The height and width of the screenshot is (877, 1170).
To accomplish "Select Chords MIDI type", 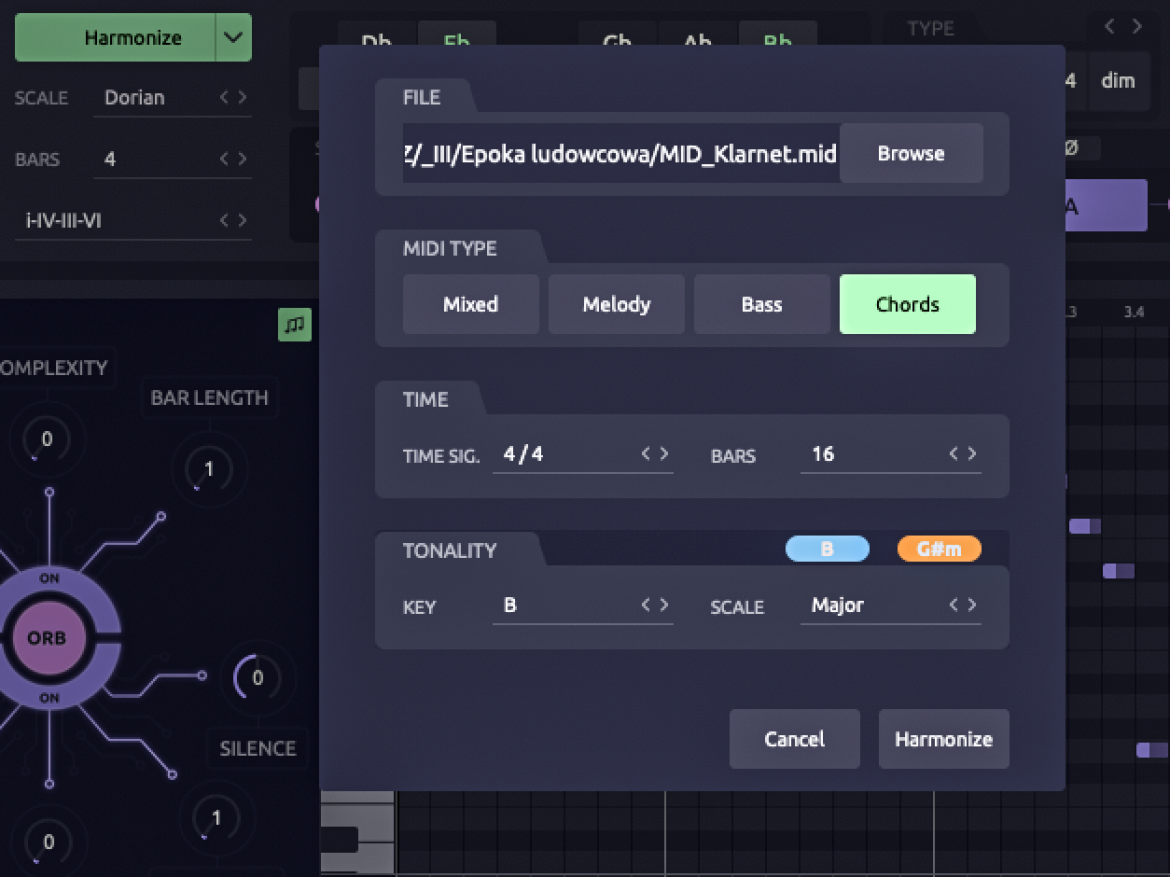I will (907, 305).
